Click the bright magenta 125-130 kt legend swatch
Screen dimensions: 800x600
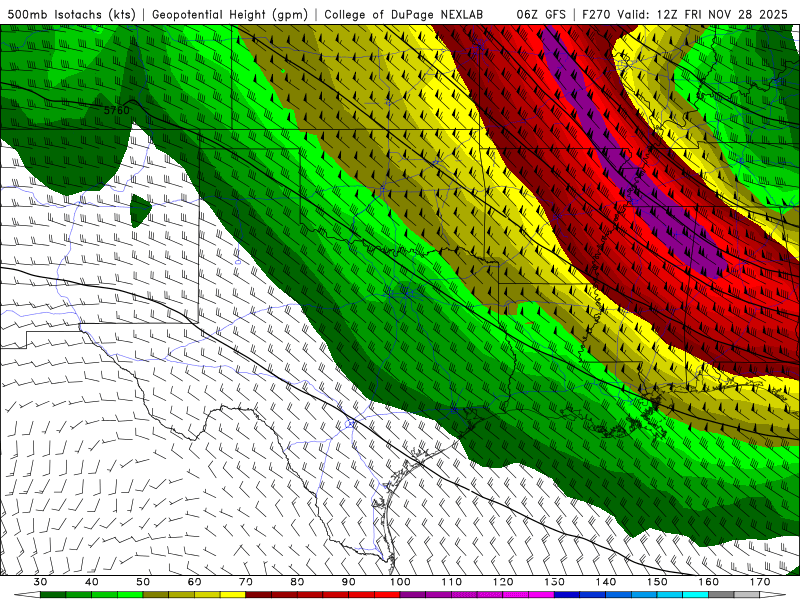click(x=541, y=595)
